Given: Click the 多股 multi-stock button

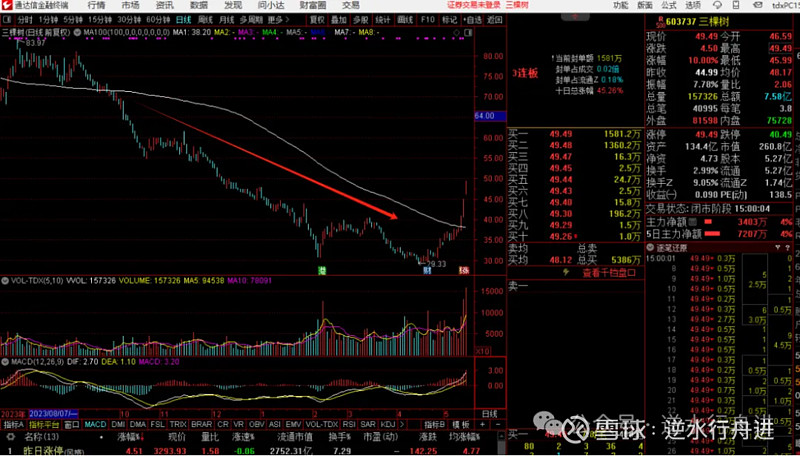Looking at the screenshot, I should point(360,20).
